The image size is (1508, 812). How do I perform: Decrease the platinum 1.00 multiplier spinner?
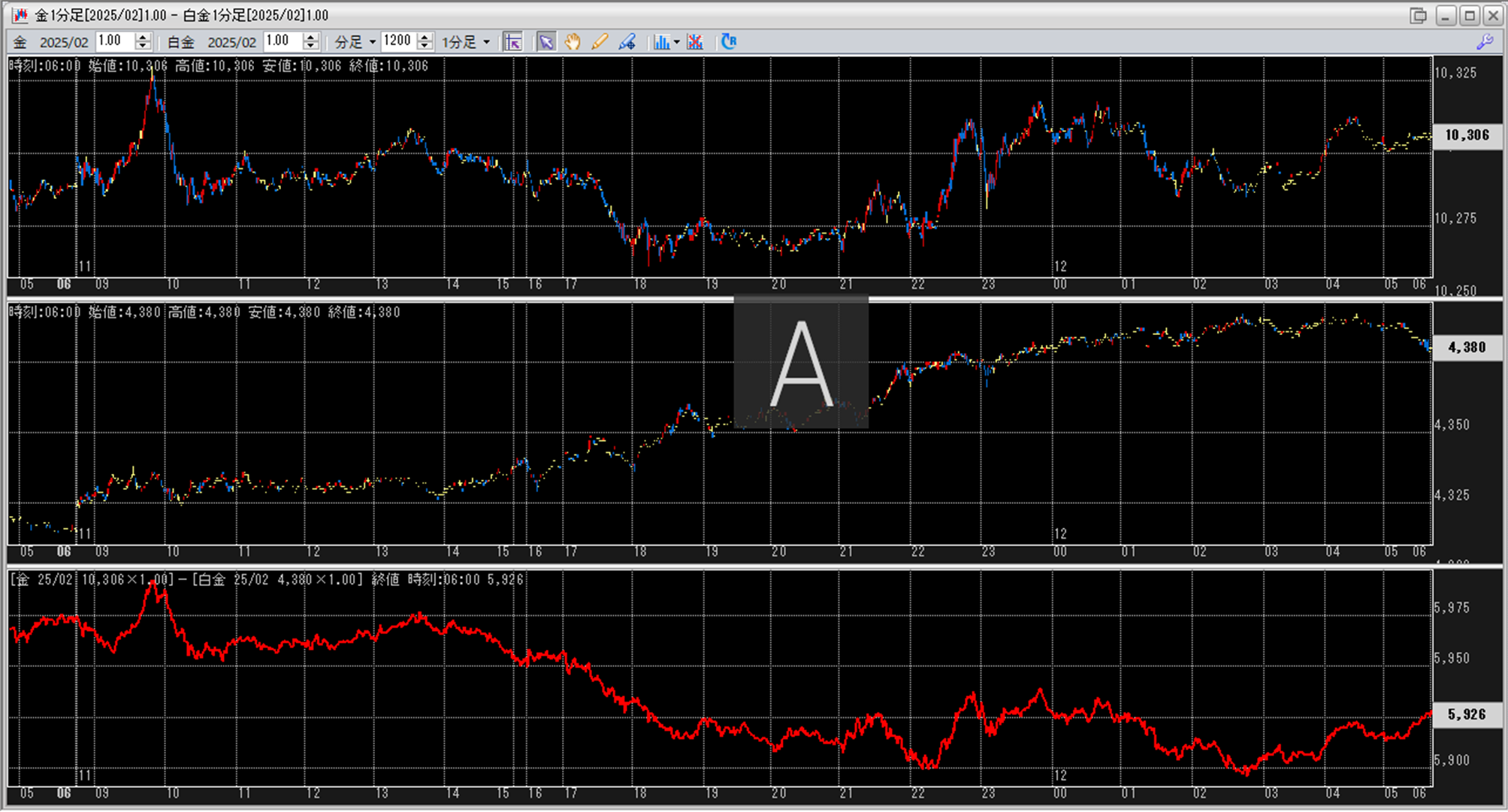[311, 47]
